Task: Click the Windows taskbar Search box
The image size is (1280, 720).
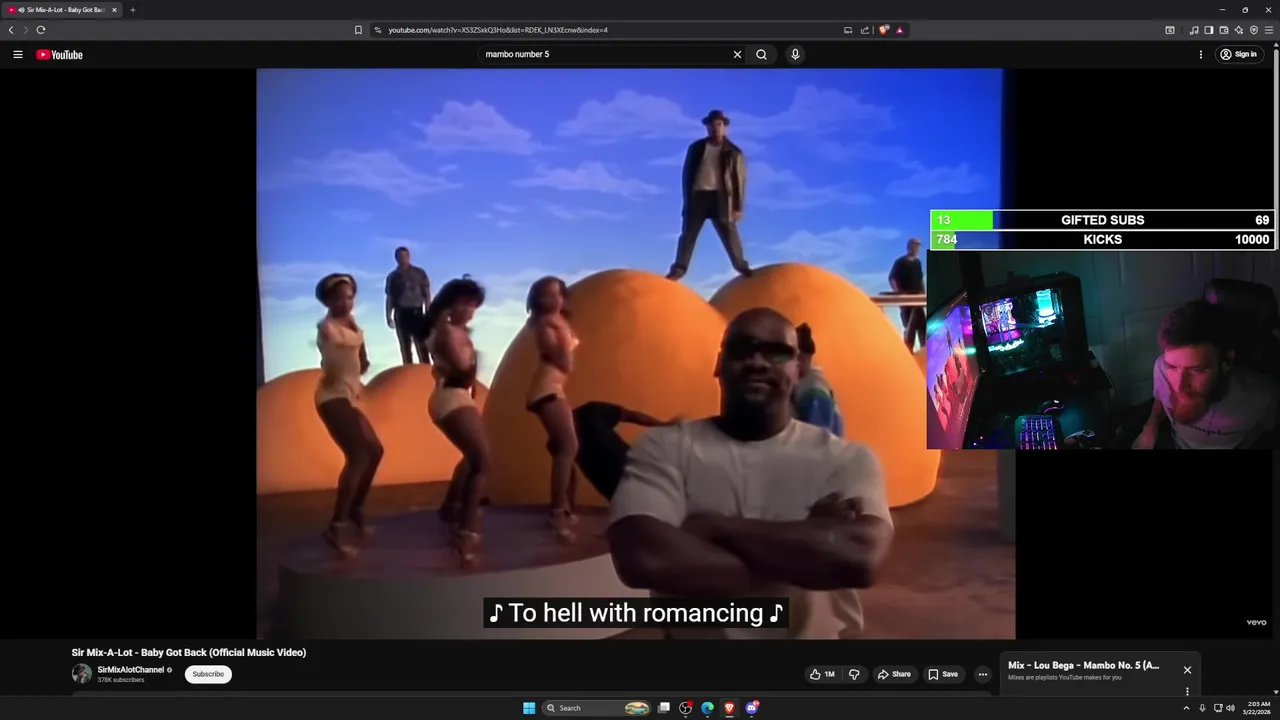Action: click(x=598, y=708)
